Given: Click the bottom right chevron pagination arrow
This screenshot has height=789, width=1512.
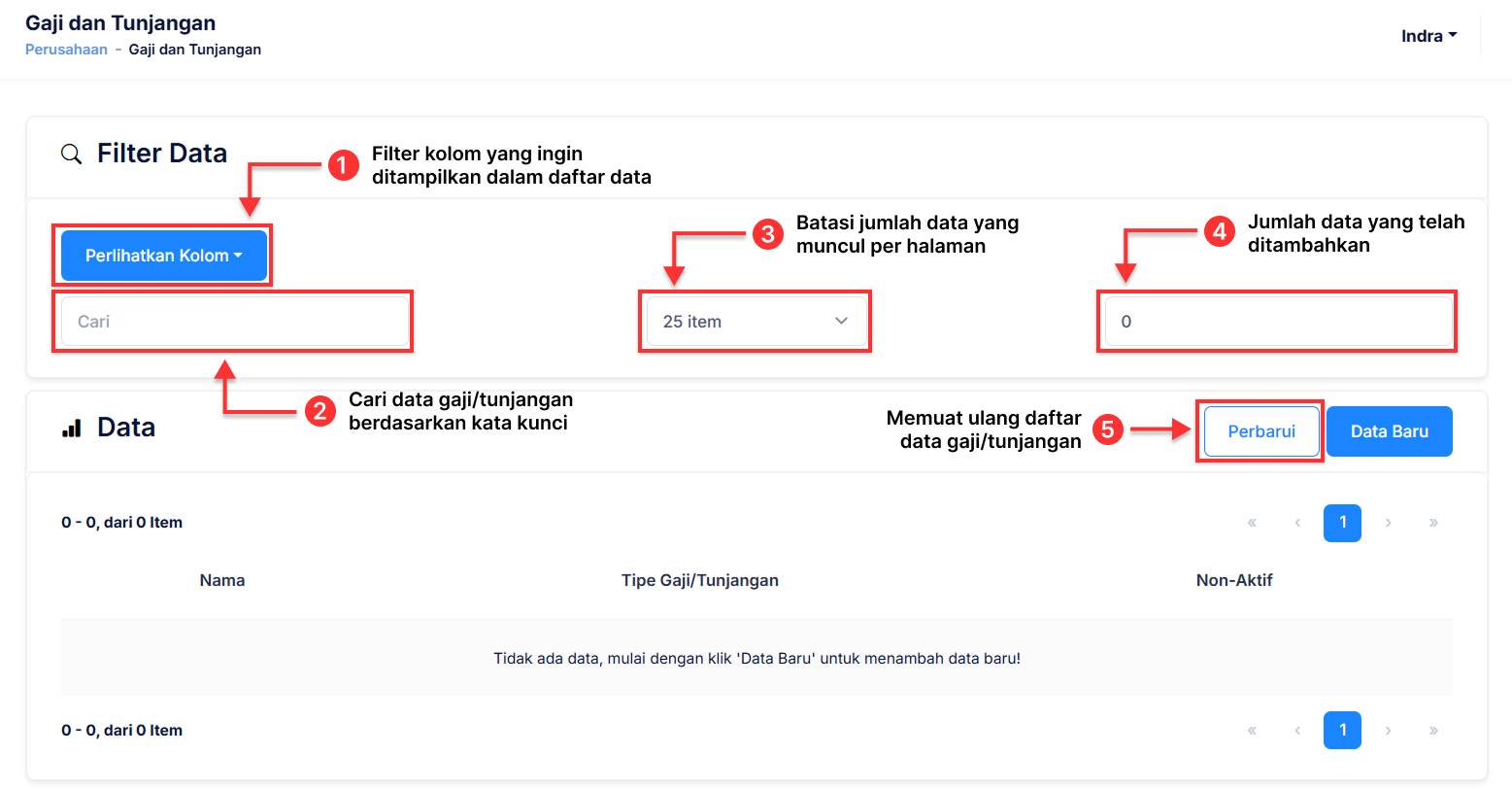Looking at the screenshot, I should pos(1388,730).
